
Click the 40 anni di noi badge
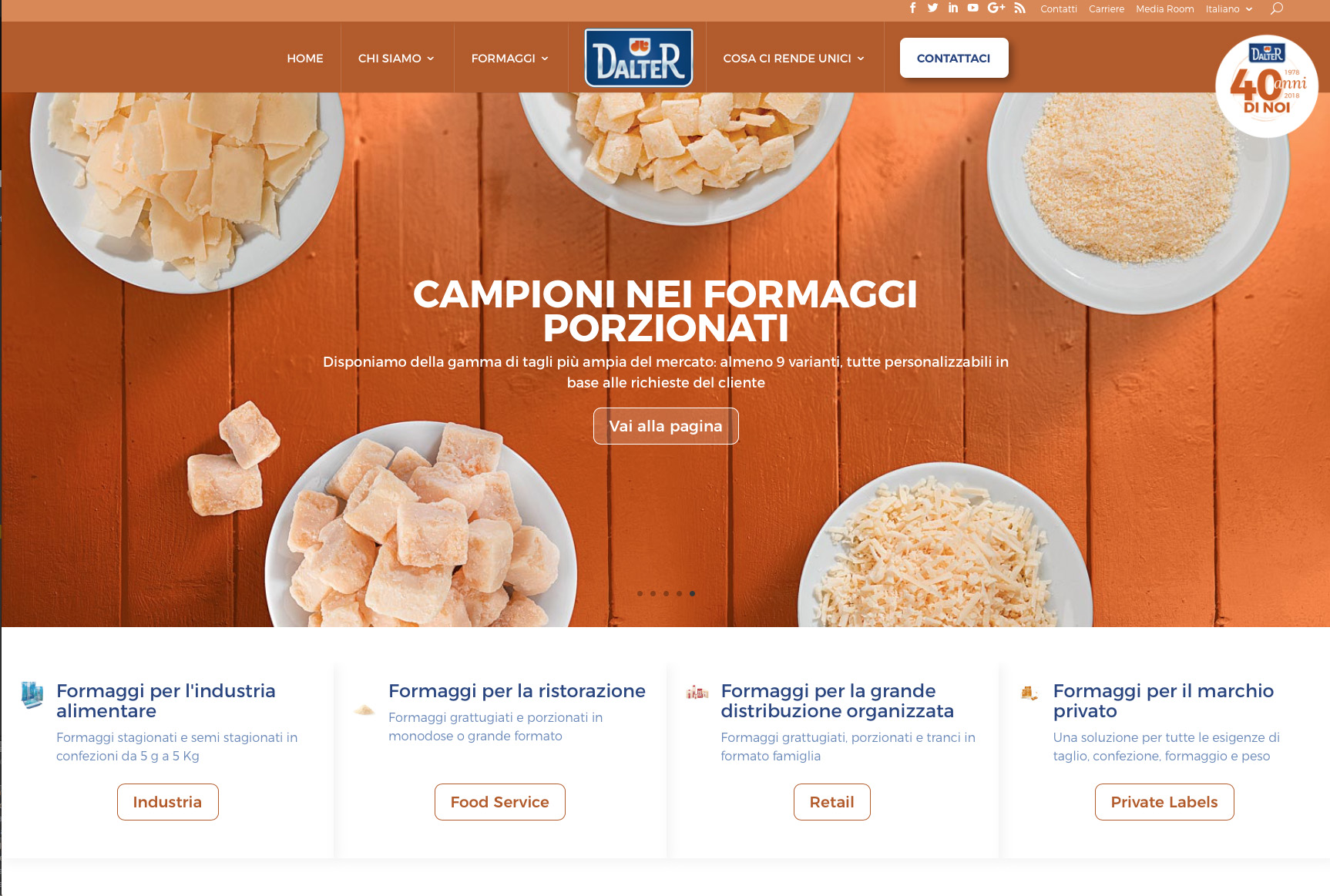(1267, 86)
